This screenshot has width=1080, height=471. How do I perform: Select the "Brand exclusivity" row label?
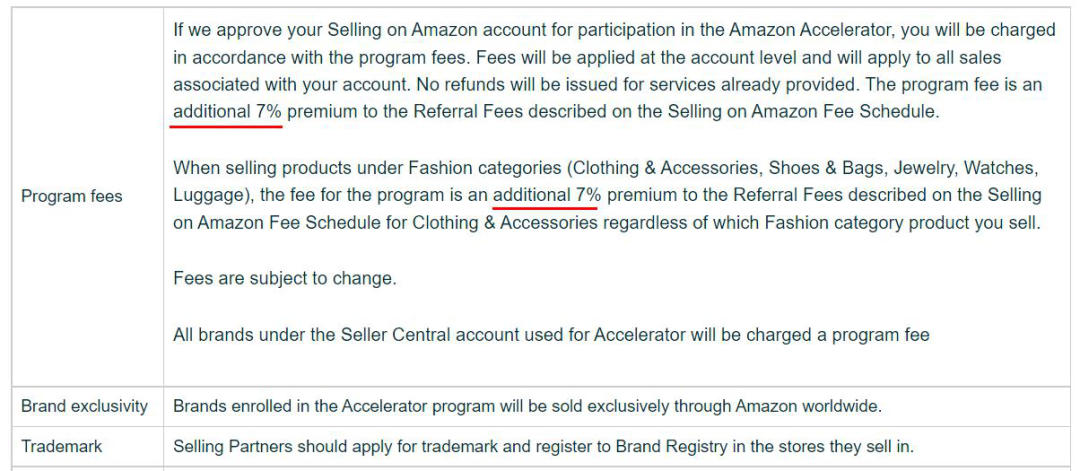[x=85, y=406]
